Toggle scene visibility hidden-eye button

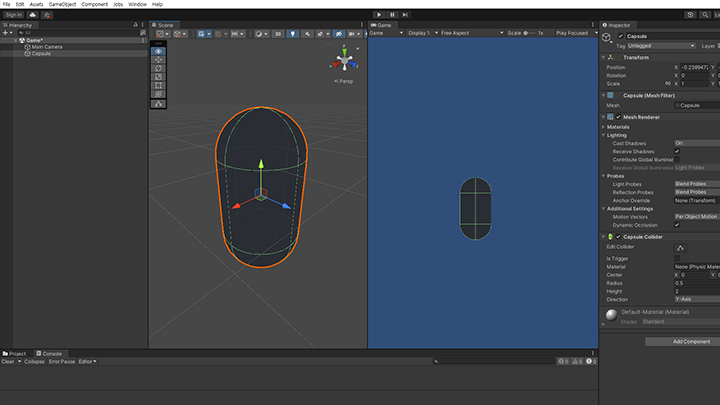click(x=339, y=34)
